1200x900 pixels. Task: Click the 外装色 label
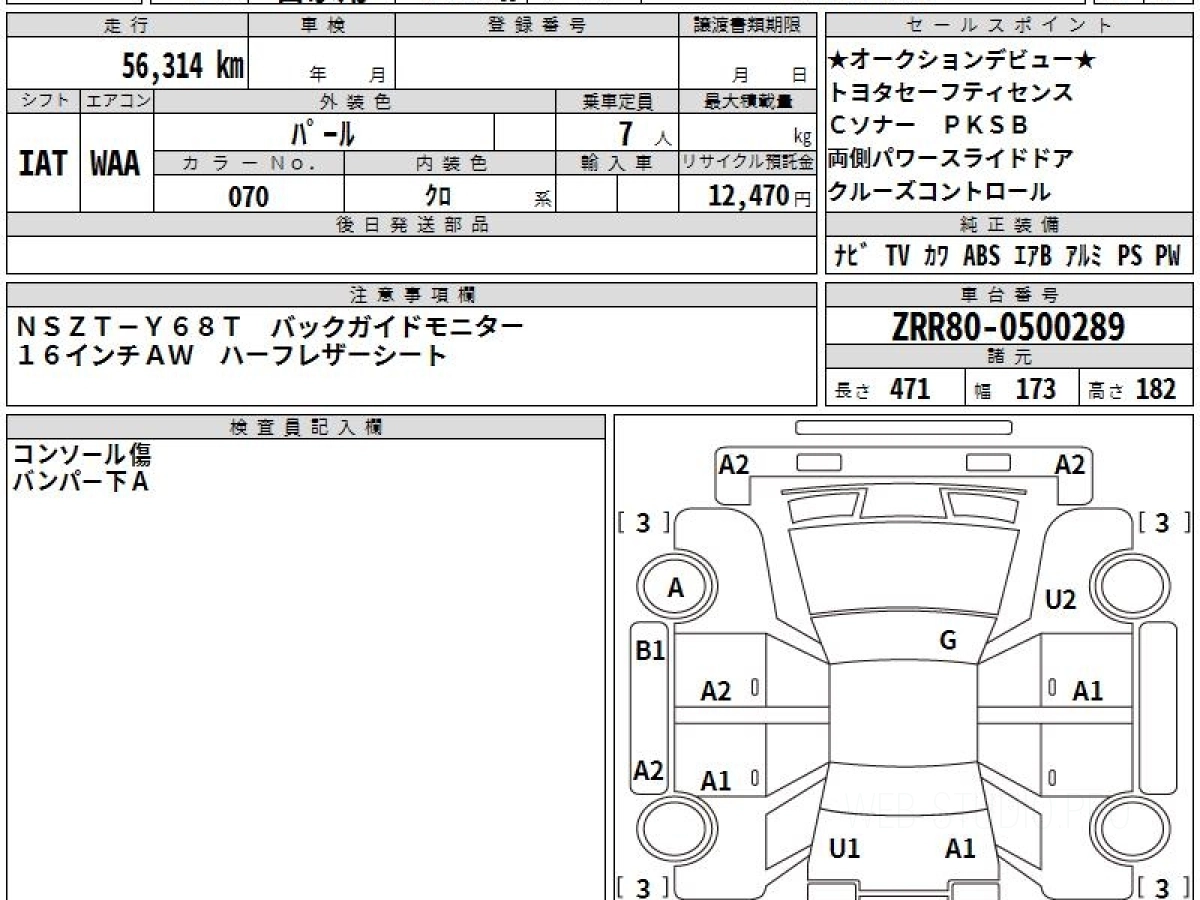coord(355,101)
